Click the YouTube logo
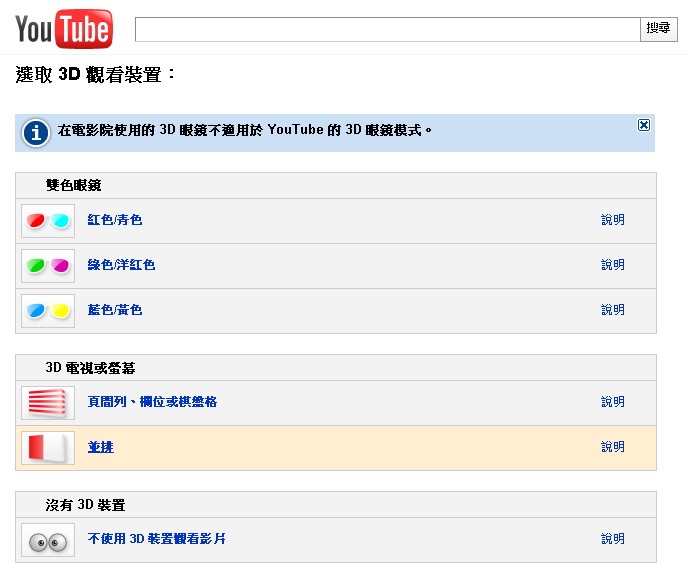The width and height of the screenshot is (688, 570). point(64,29)
